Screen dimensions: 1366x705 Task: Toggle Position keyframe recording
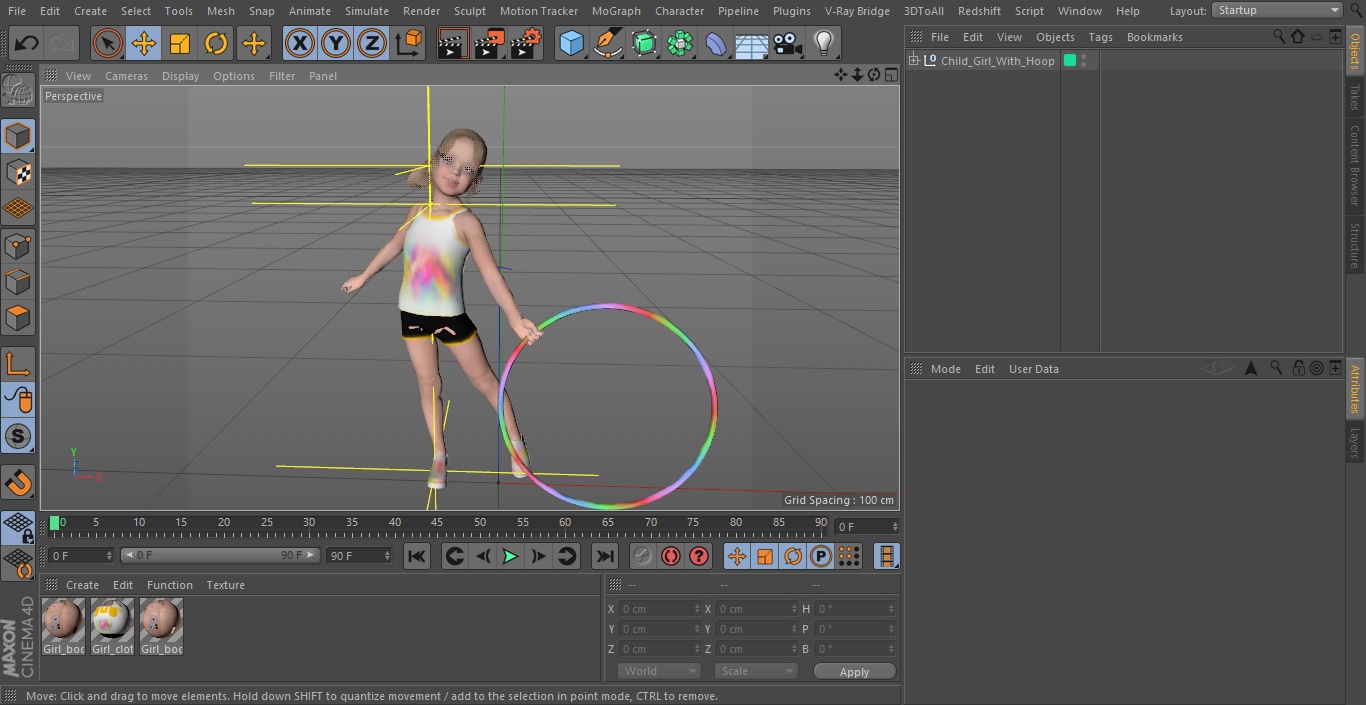(x=737, y=556)
